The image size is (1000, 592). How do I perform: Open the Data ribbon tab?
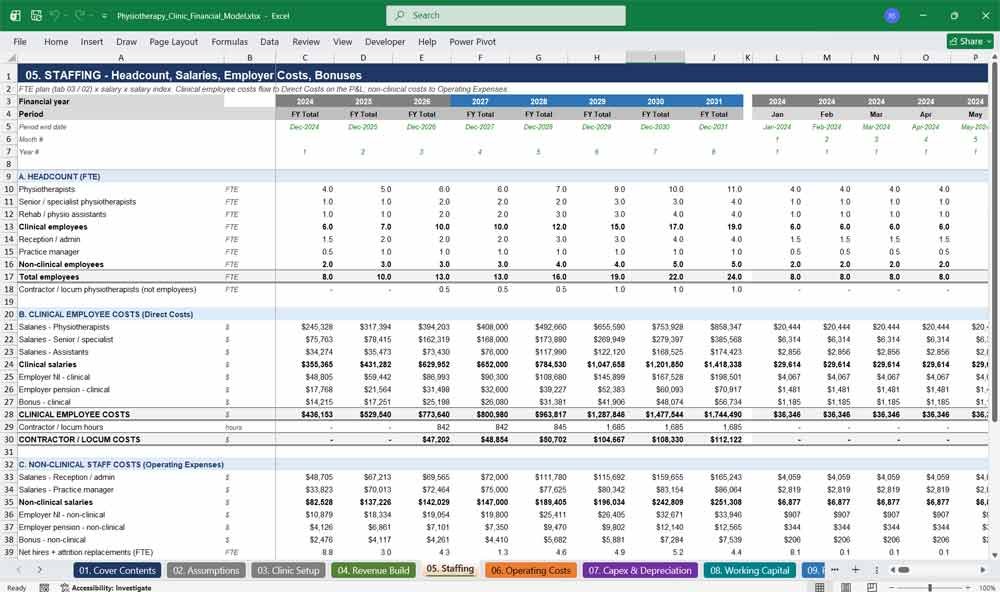[269, 41]
